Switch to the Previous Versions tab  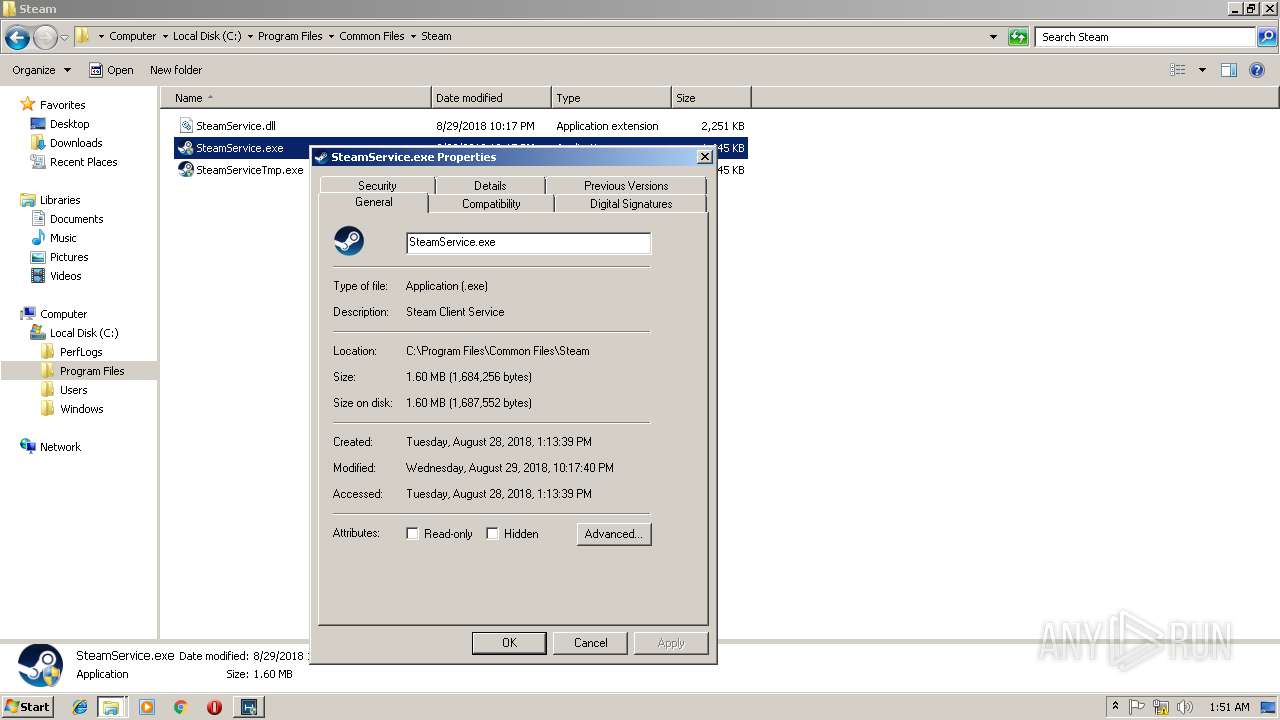626,185
